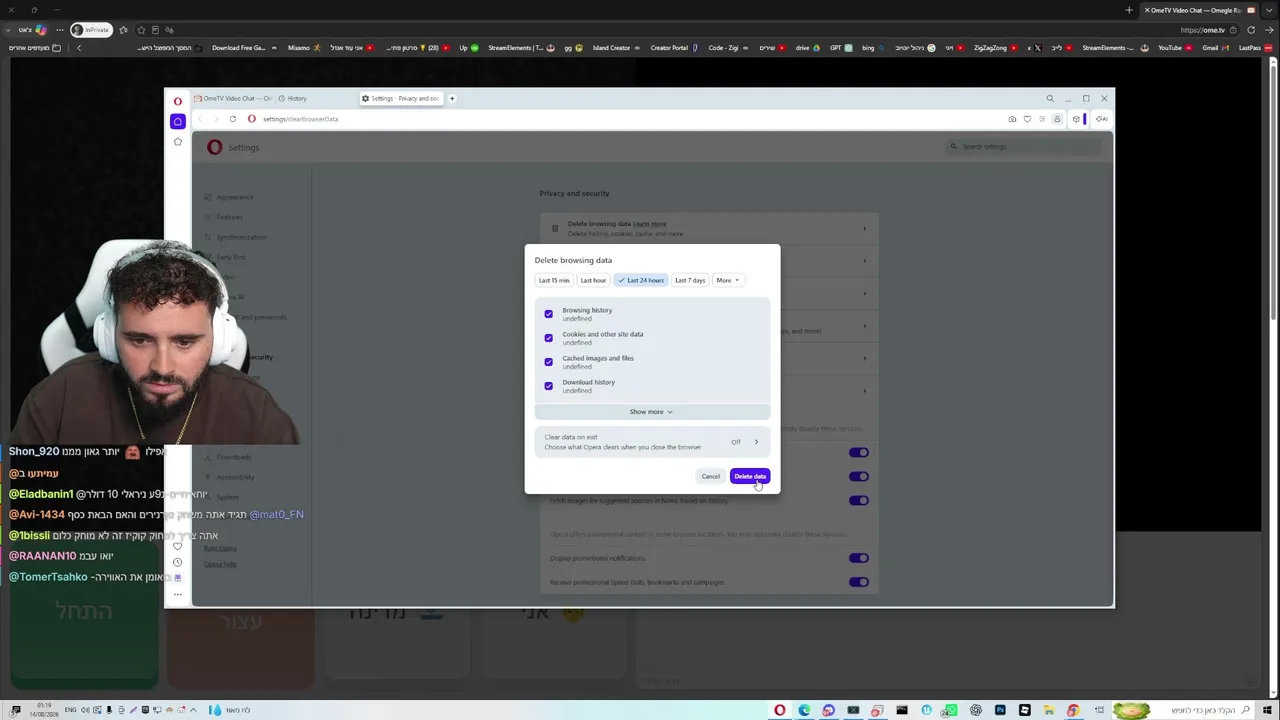Screen dimensions: 1280x720
Task: Toggle the second switch in the settings list
Action: [x=859, y=477]
